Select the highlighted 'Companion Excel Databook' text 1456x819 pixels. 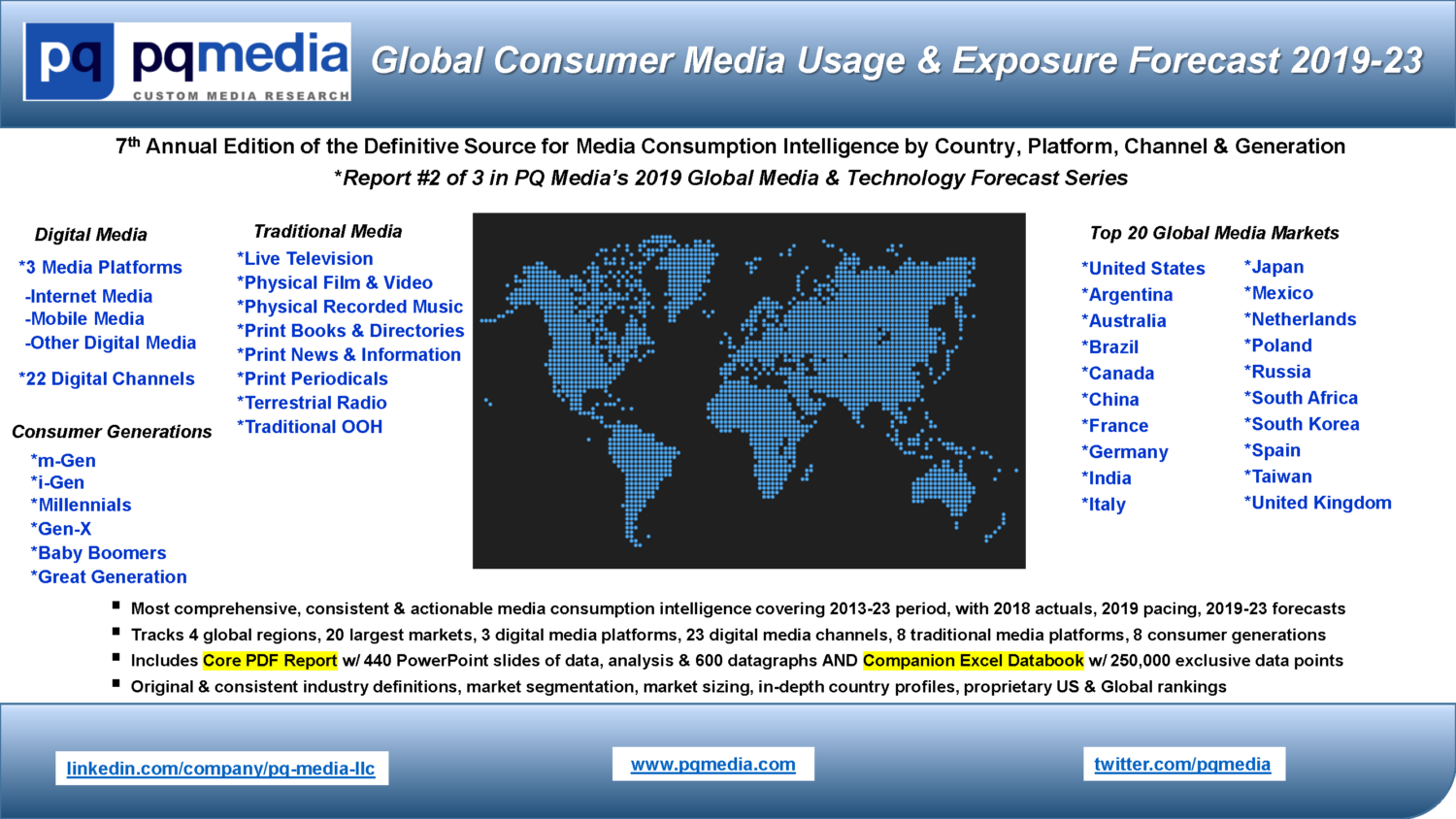(974, 661)
